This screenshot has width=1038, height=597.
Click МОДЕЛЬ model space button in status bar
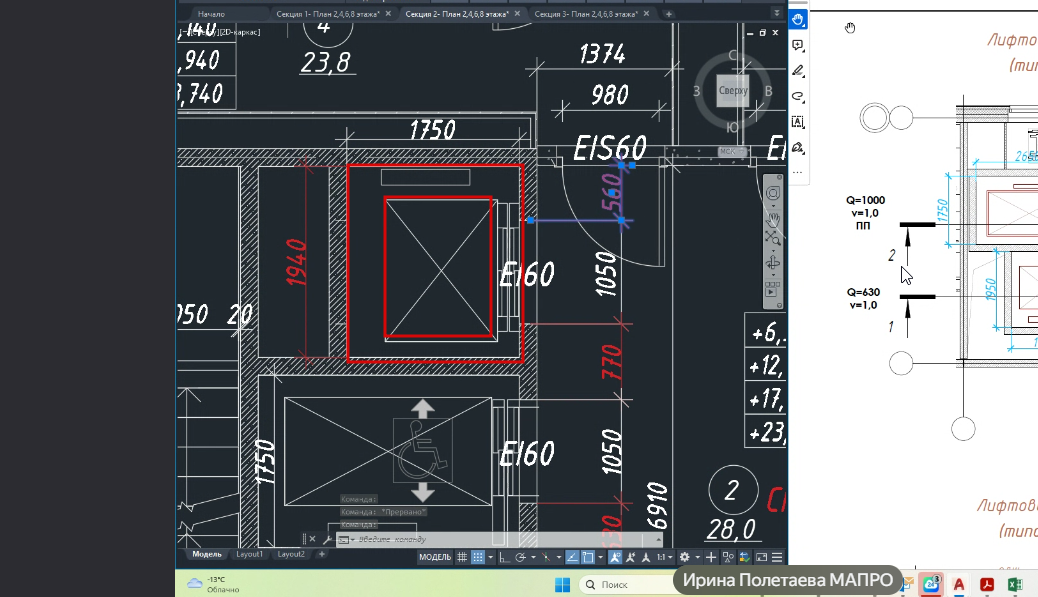(435, 557)
